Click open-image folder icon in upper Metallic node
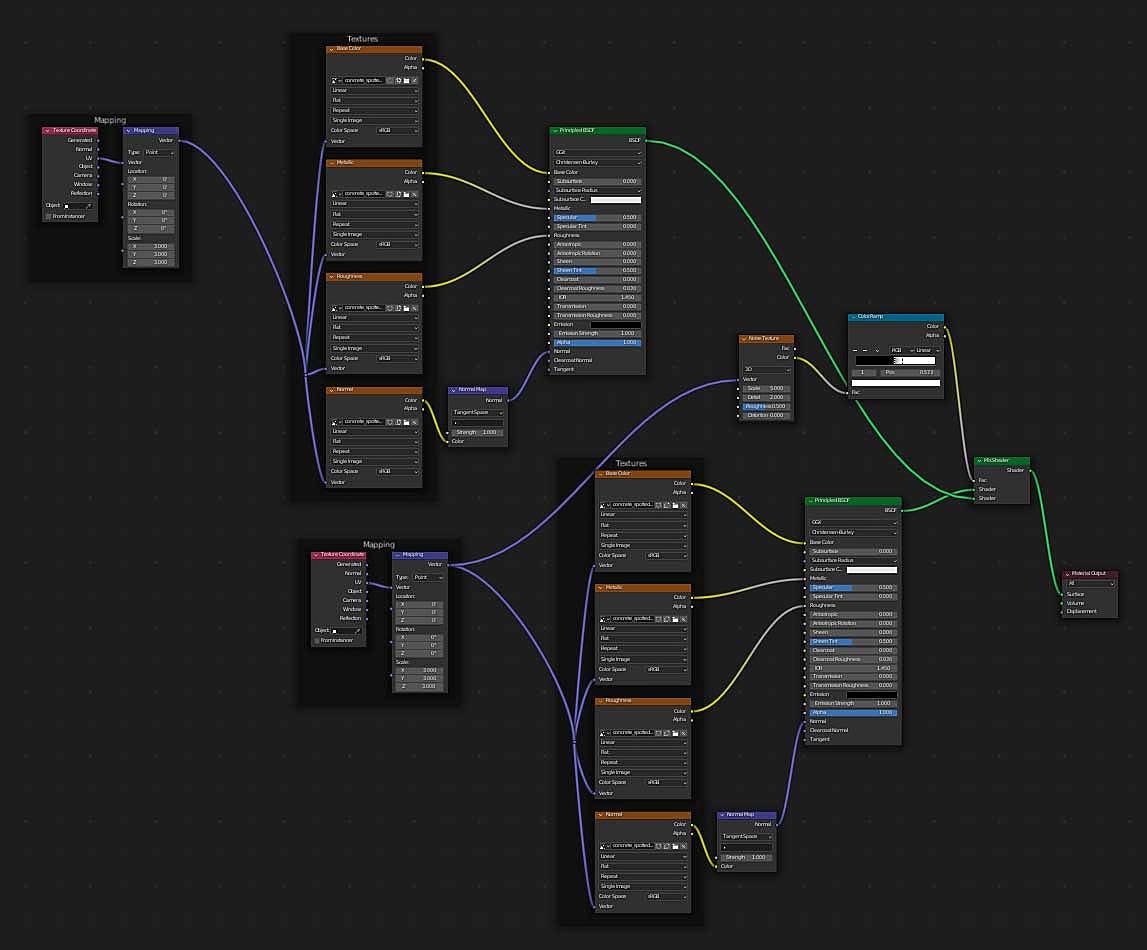 pos(407,195)
